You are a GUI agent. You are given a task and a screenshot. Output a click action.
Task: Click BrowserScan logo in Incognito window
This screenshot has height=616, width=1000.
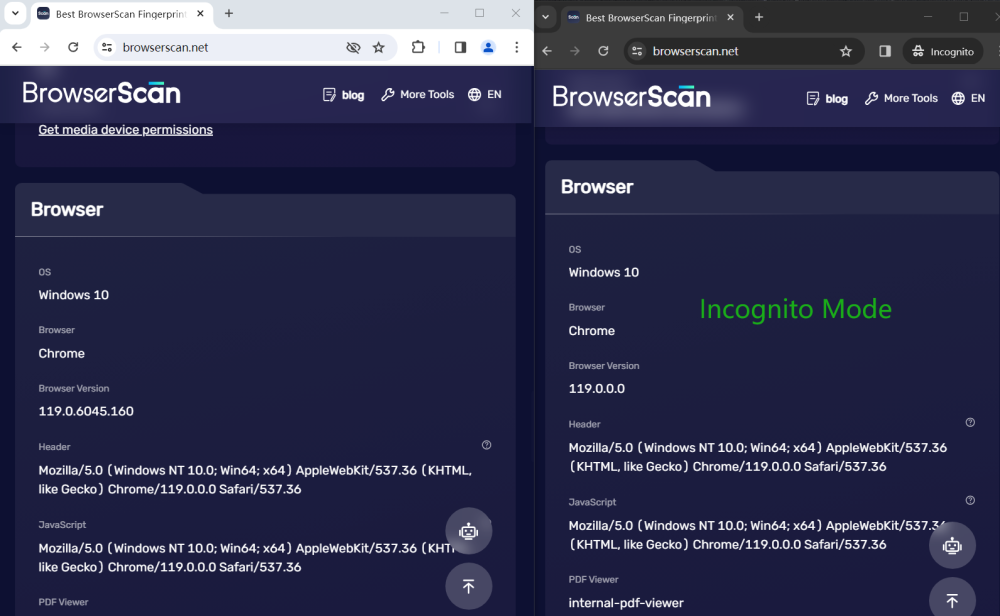click(x=631, y=97)
